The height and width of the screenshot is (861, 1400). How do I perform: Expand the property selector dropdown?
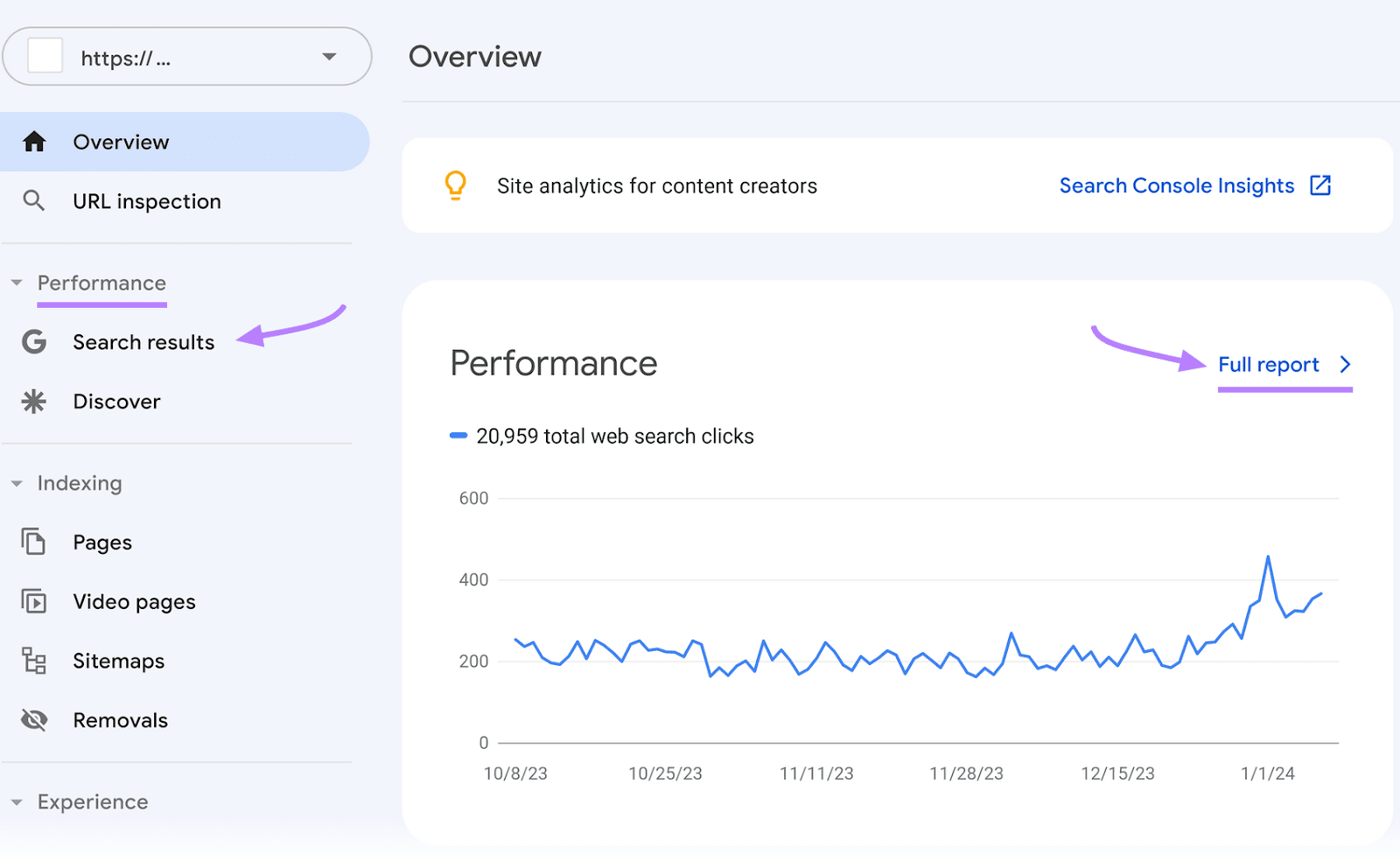[328, 56]
